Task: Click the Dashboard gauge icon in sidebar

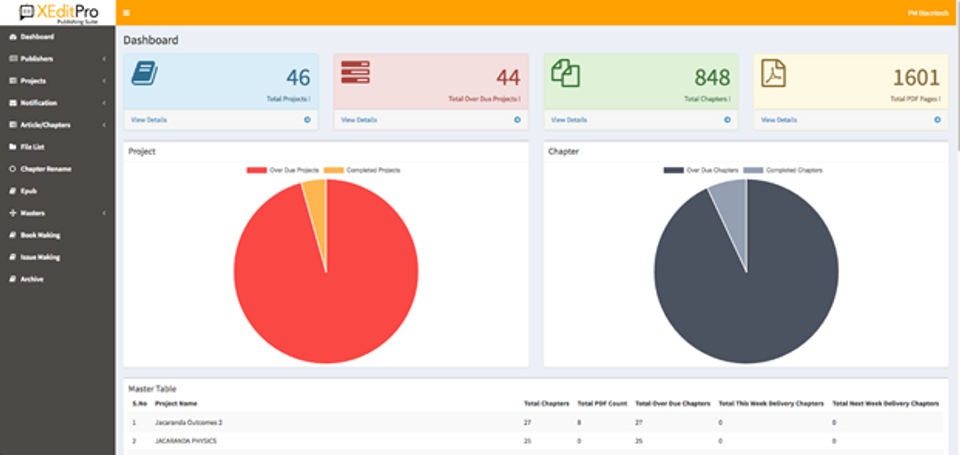Action: click(x=13, y=37)
